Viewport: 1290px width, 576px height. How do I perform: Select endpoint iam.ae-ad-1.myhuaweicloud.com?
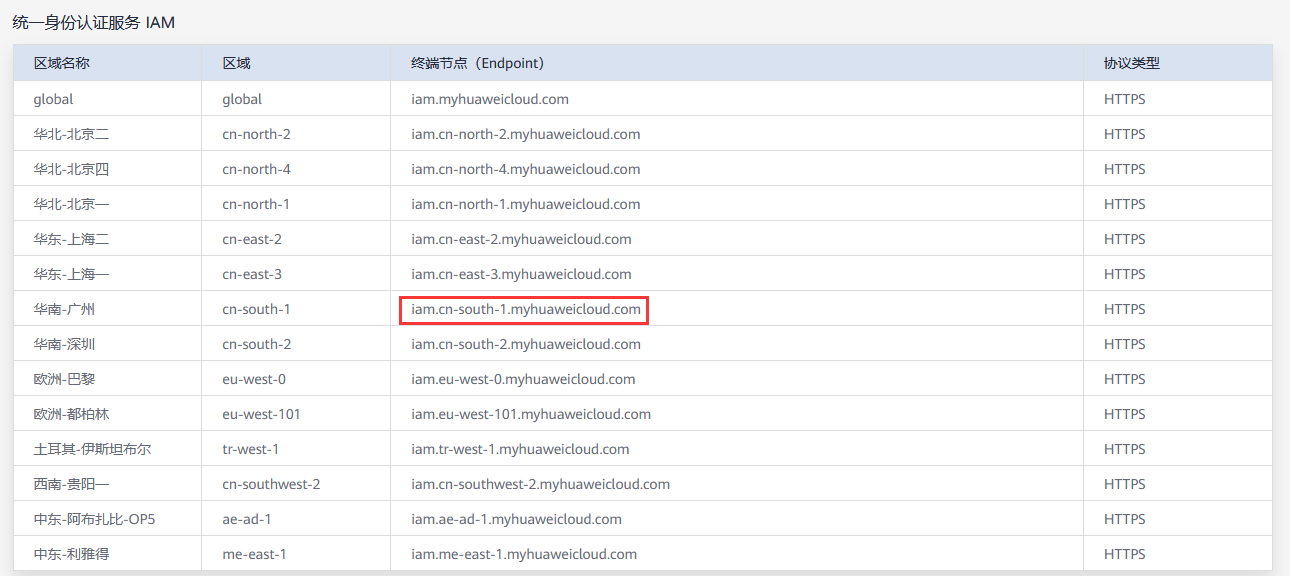point(516,519)
